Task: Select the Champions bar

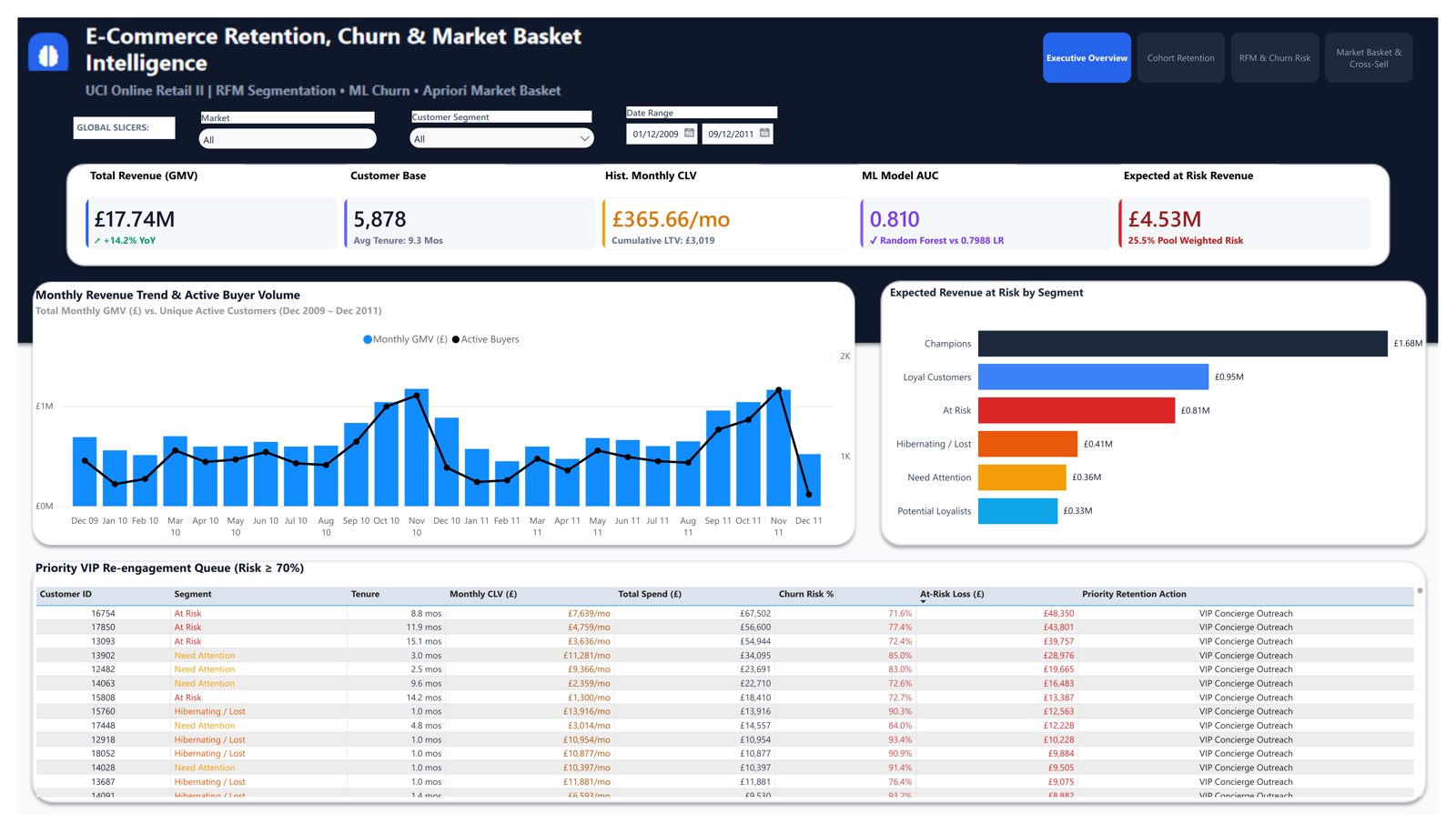Action: click(x=1182, y=344)
